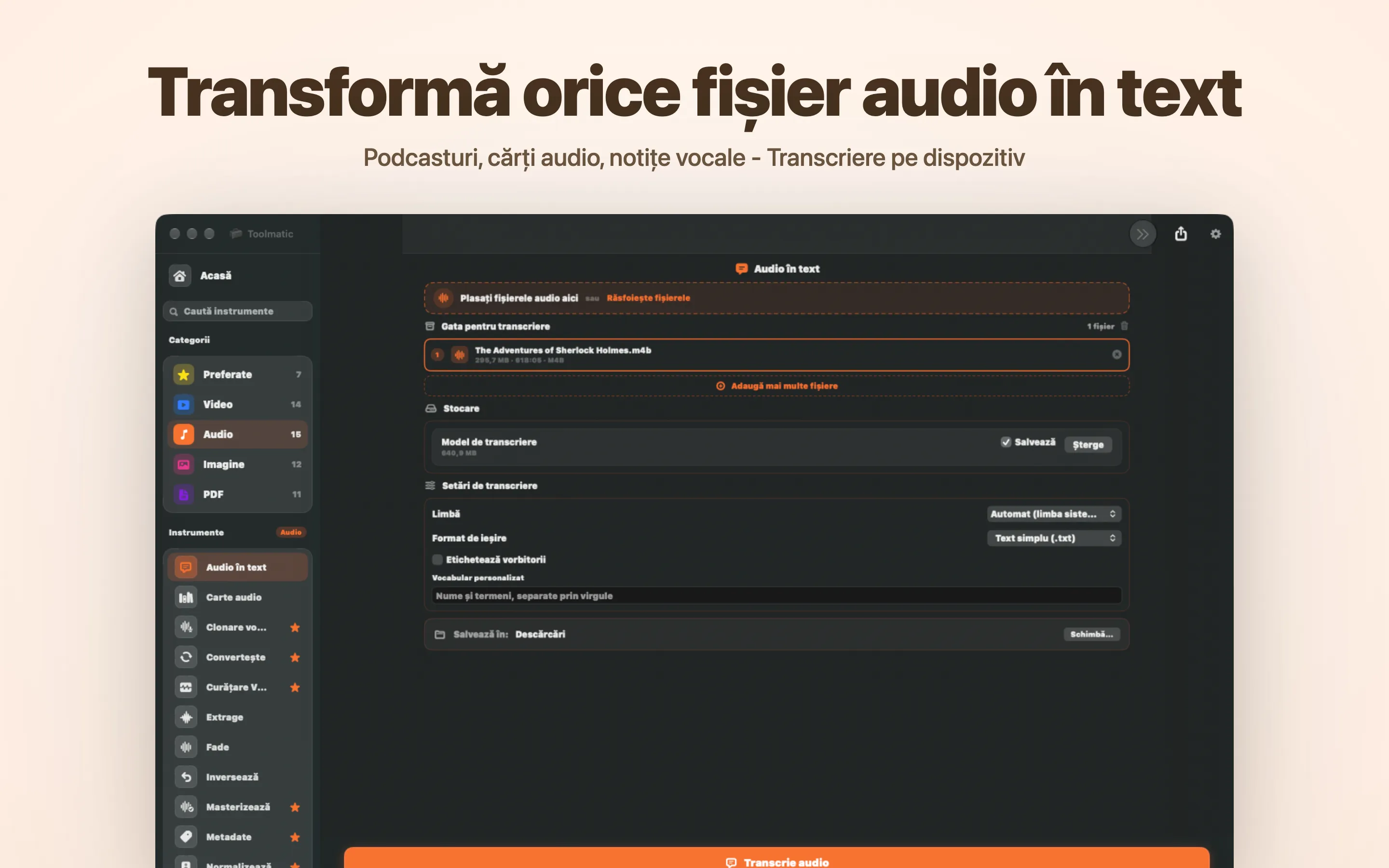Open Format de ieșire dropdown
The width and height of the screenshot is (1389, 868).
click(x=1054, y=538)
